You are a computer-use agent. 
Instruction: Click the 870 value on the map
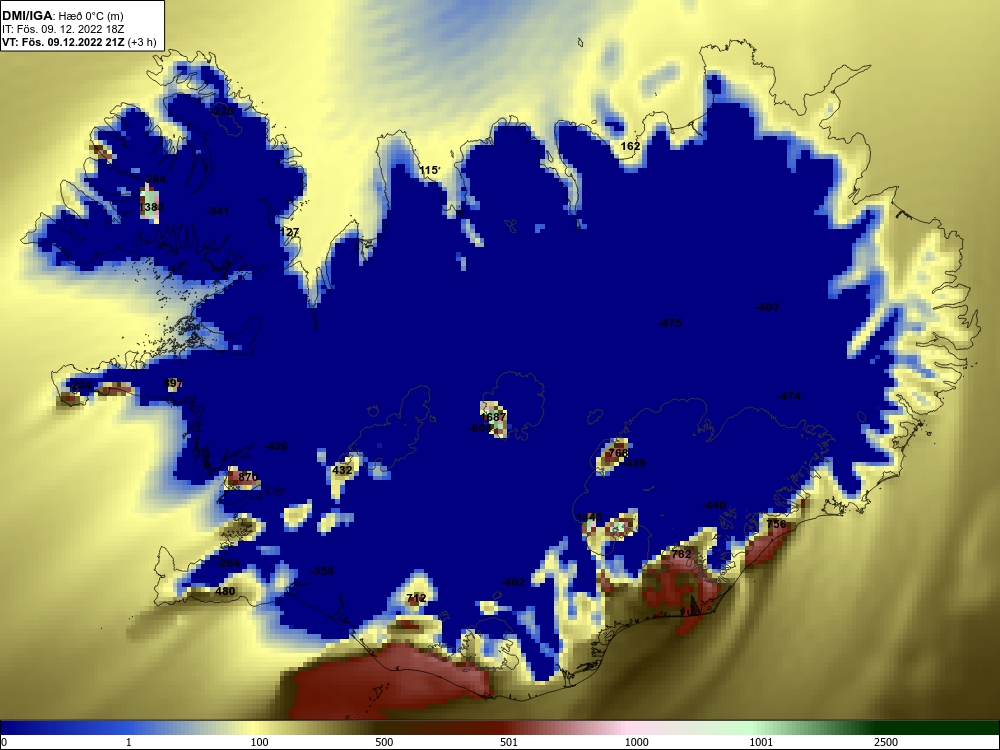click(x=248, y=476)
